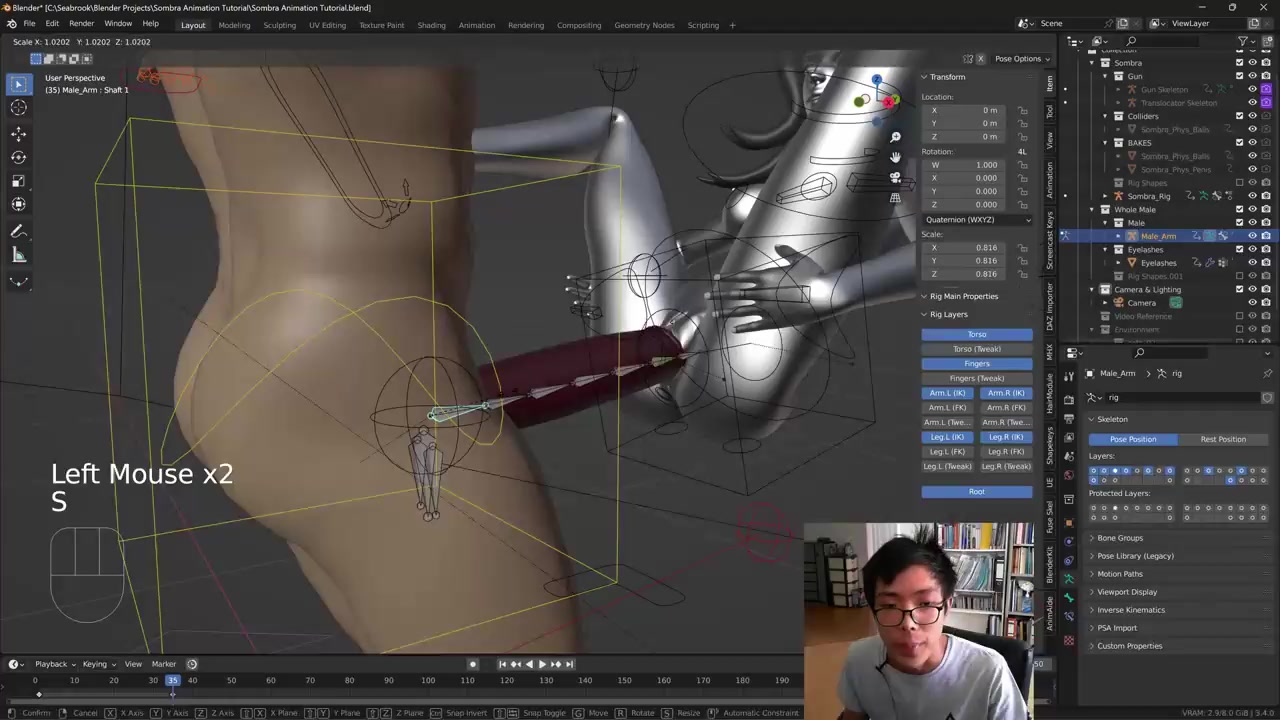Click the Root rig layer button
The image size is (1280, 720).
tap(976, 492)
